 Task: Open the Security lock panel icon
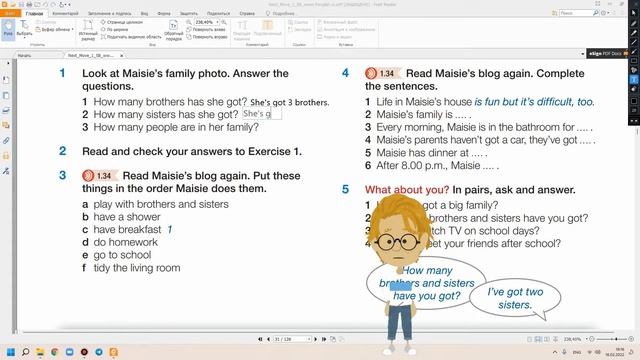pyautogui.click(x=6, y=156)
